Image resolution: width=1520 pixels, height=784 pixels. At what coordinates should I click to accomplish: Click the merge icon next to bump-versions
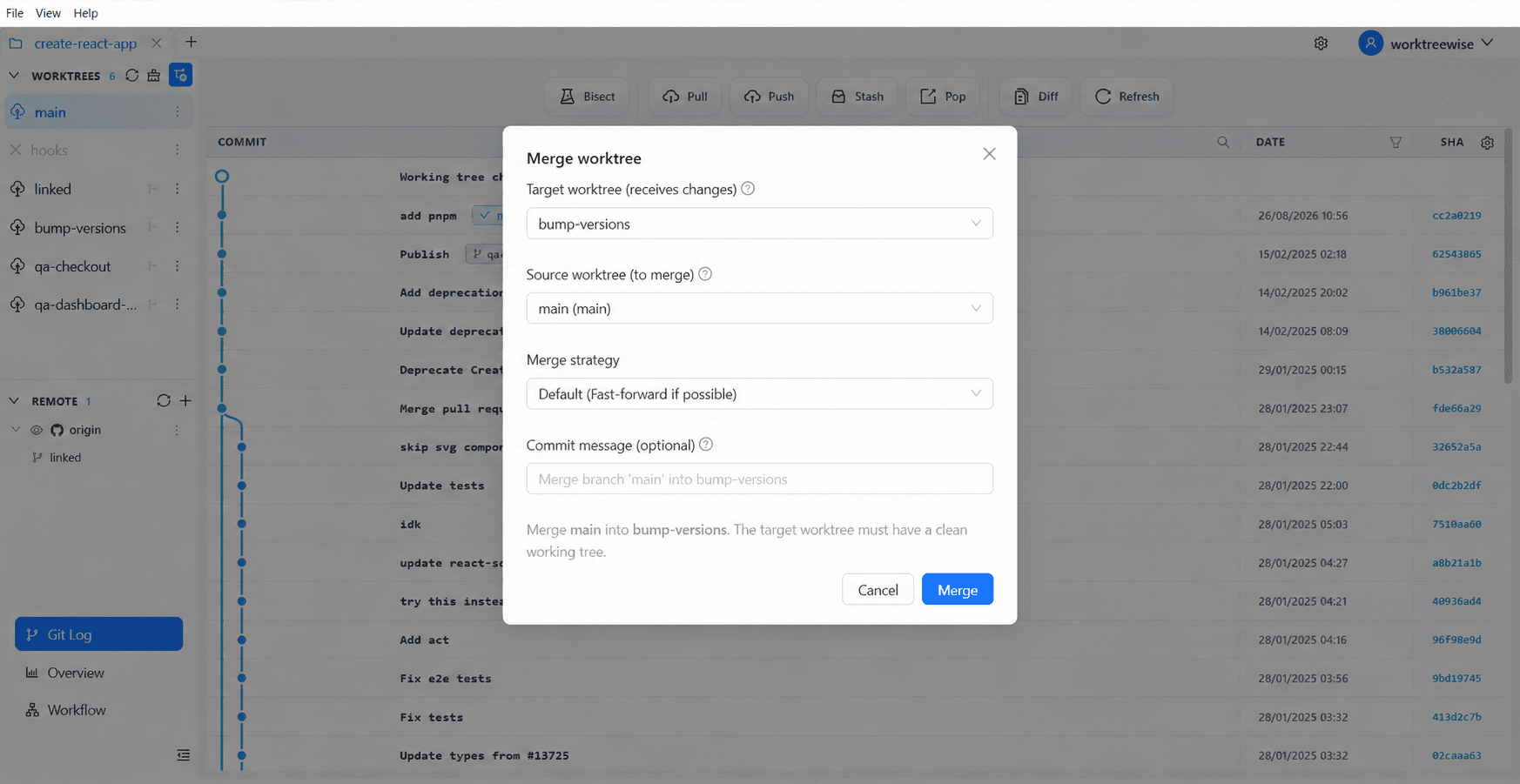coord(152,228)
